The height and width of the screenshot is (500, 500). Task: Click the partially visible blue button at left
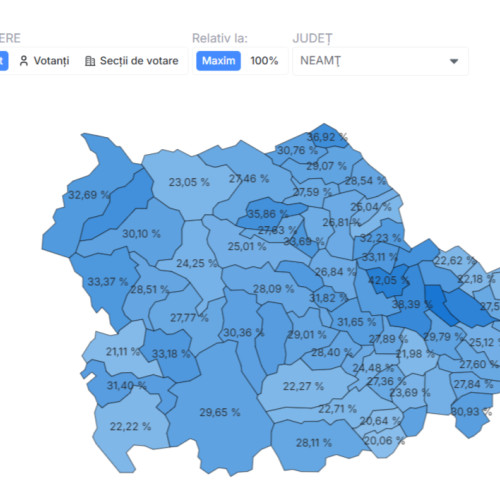[x=3, y=61]
